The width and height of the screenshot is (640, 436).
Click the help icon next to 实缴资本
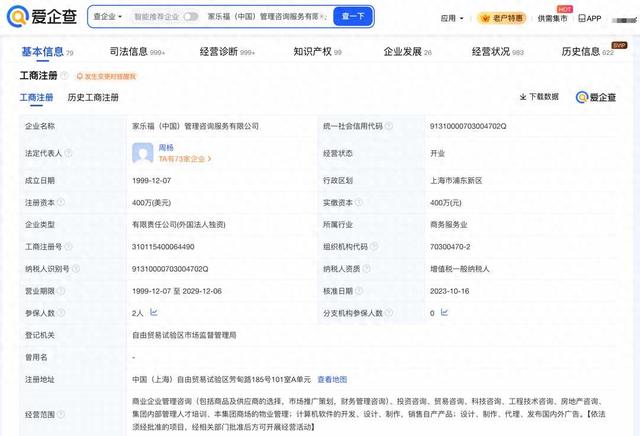pos(358,202)
